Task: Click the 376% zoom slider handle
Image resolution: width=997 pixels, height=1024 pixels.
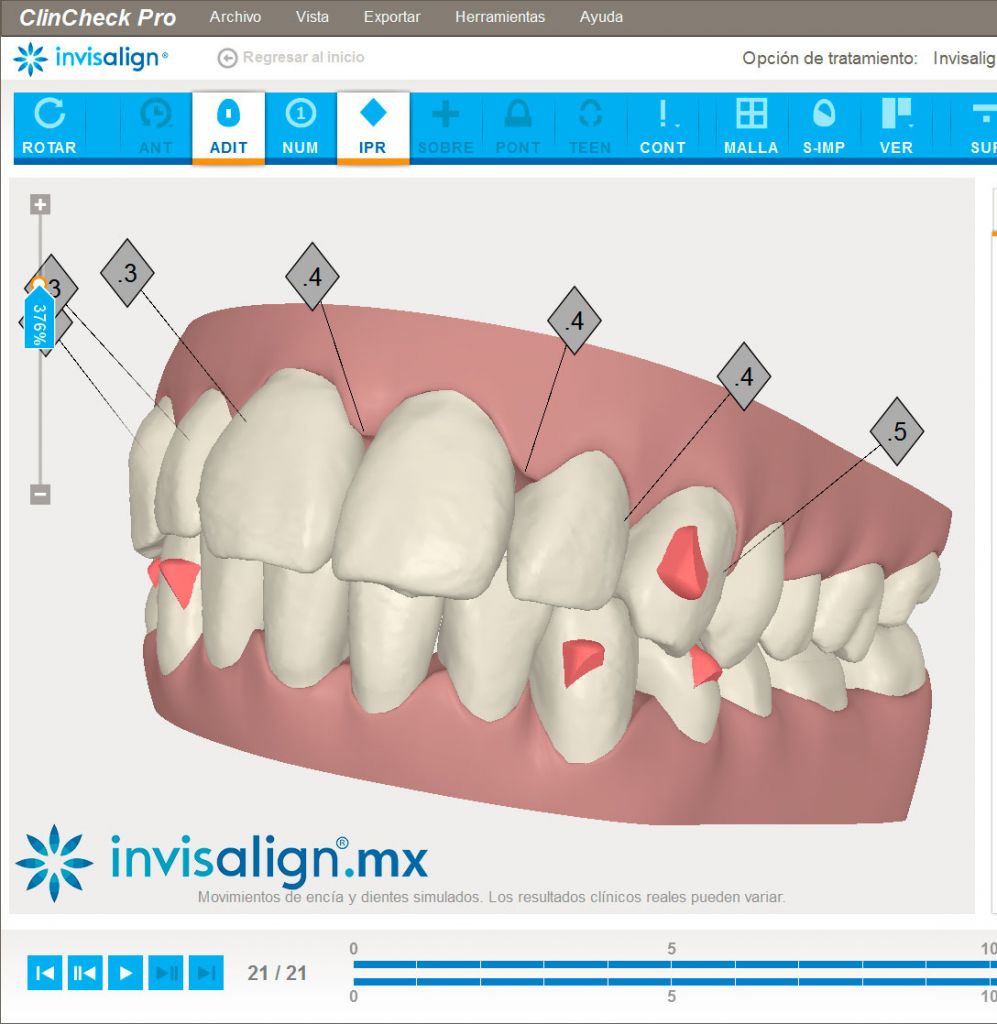Action: 39,318
